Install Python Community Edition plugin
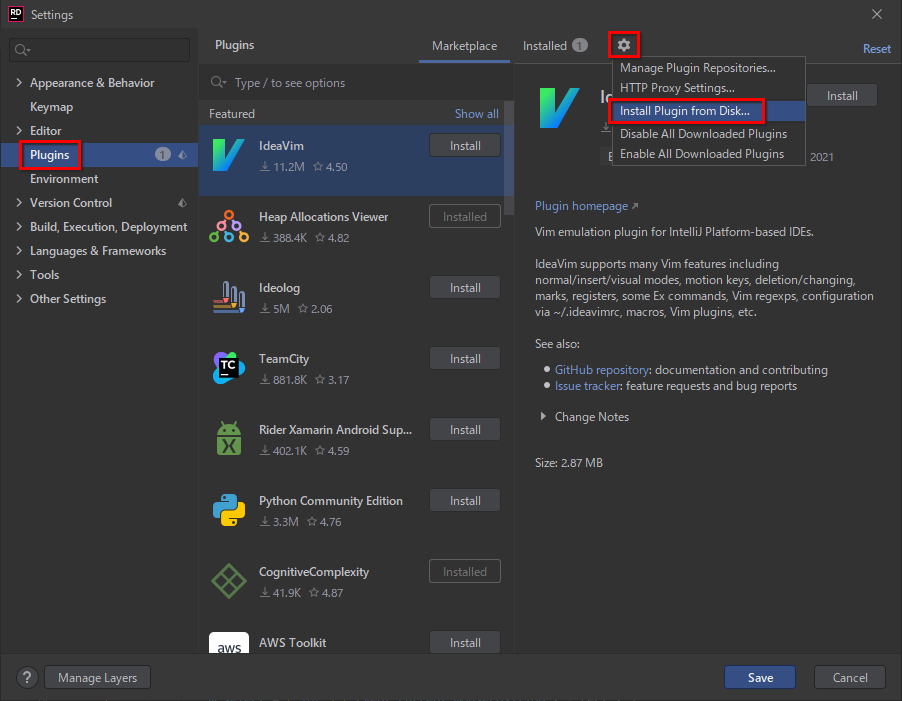 pos(465,501)
